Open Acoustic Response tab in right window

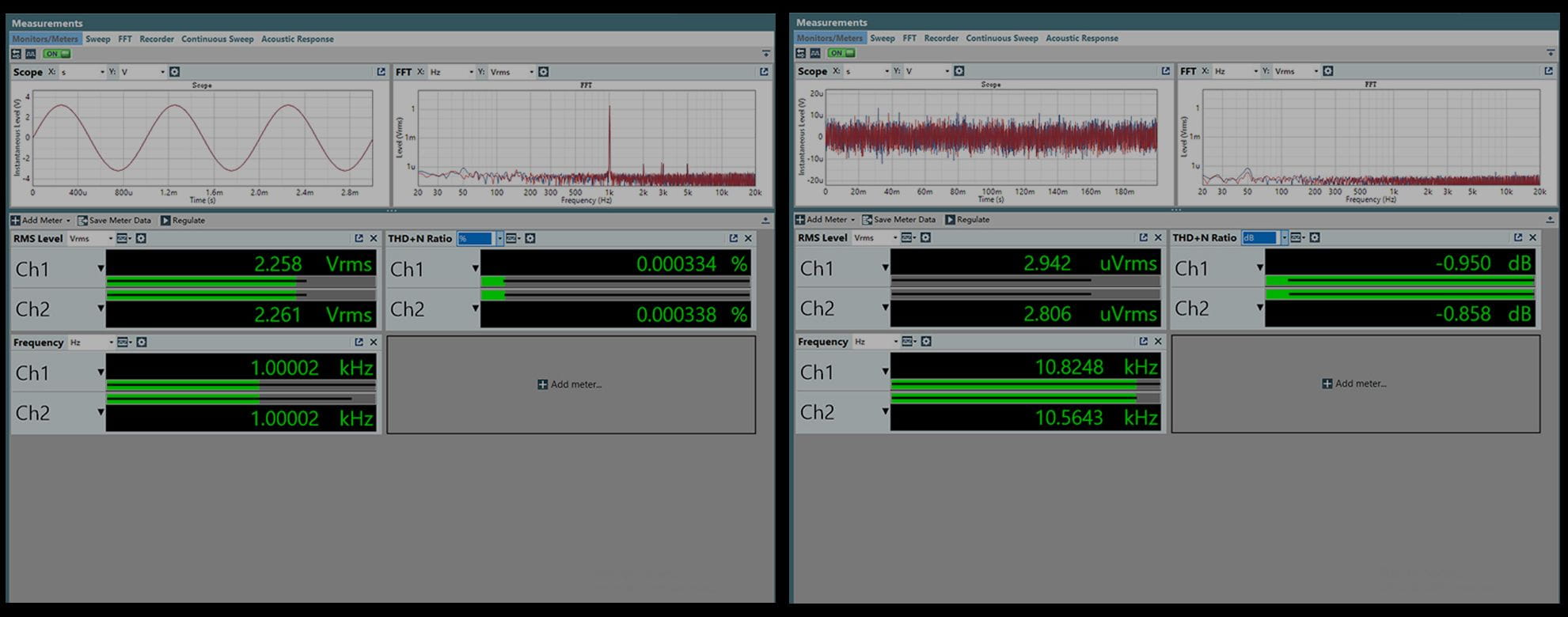(x=1081, y=38)
